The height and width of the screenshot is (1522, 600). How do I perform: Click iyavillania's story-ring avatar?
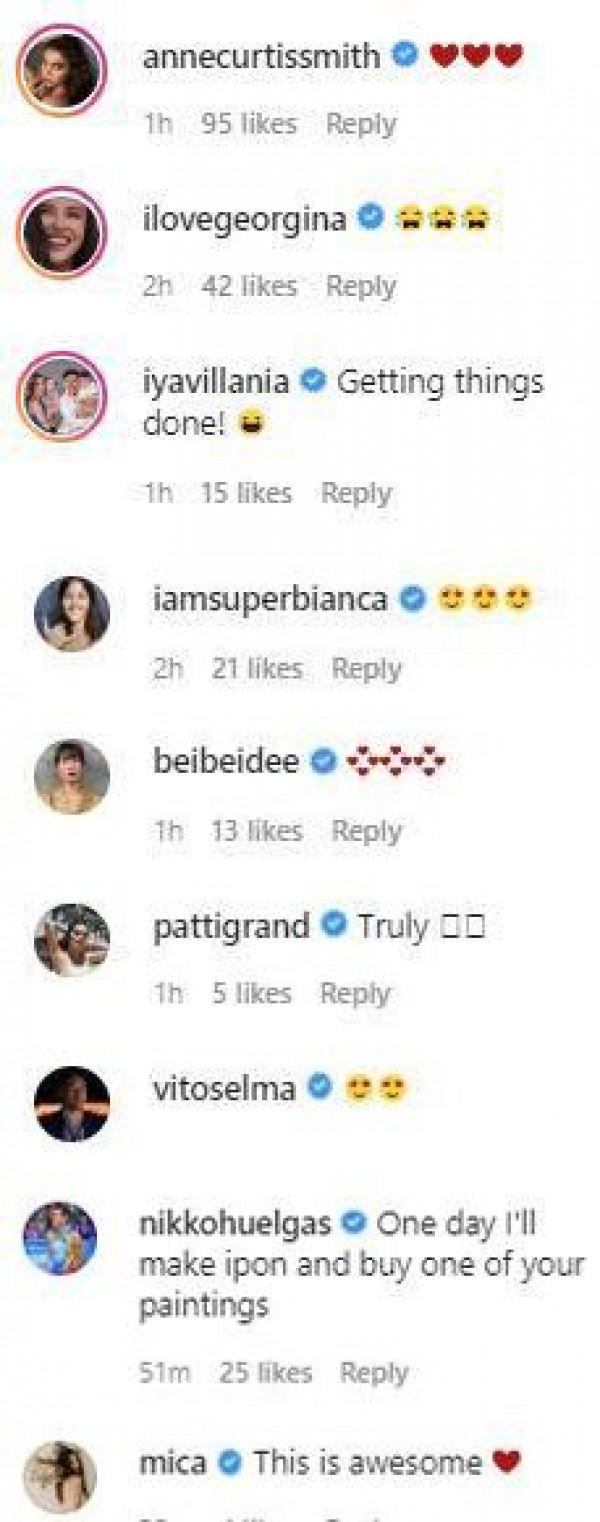click(60, 398)
